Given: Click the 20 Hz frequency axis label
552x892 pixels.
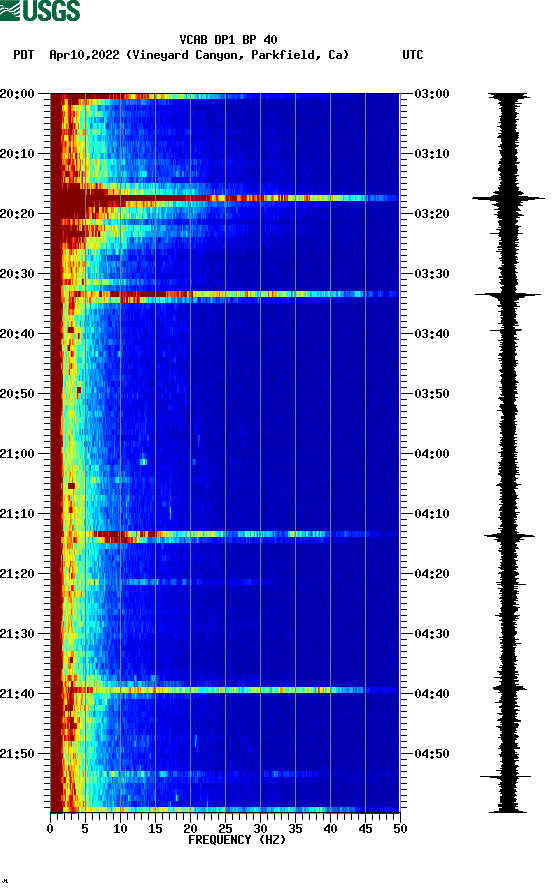Looking at the screenshot, I should pyautogui.click(x=190, y=829).
